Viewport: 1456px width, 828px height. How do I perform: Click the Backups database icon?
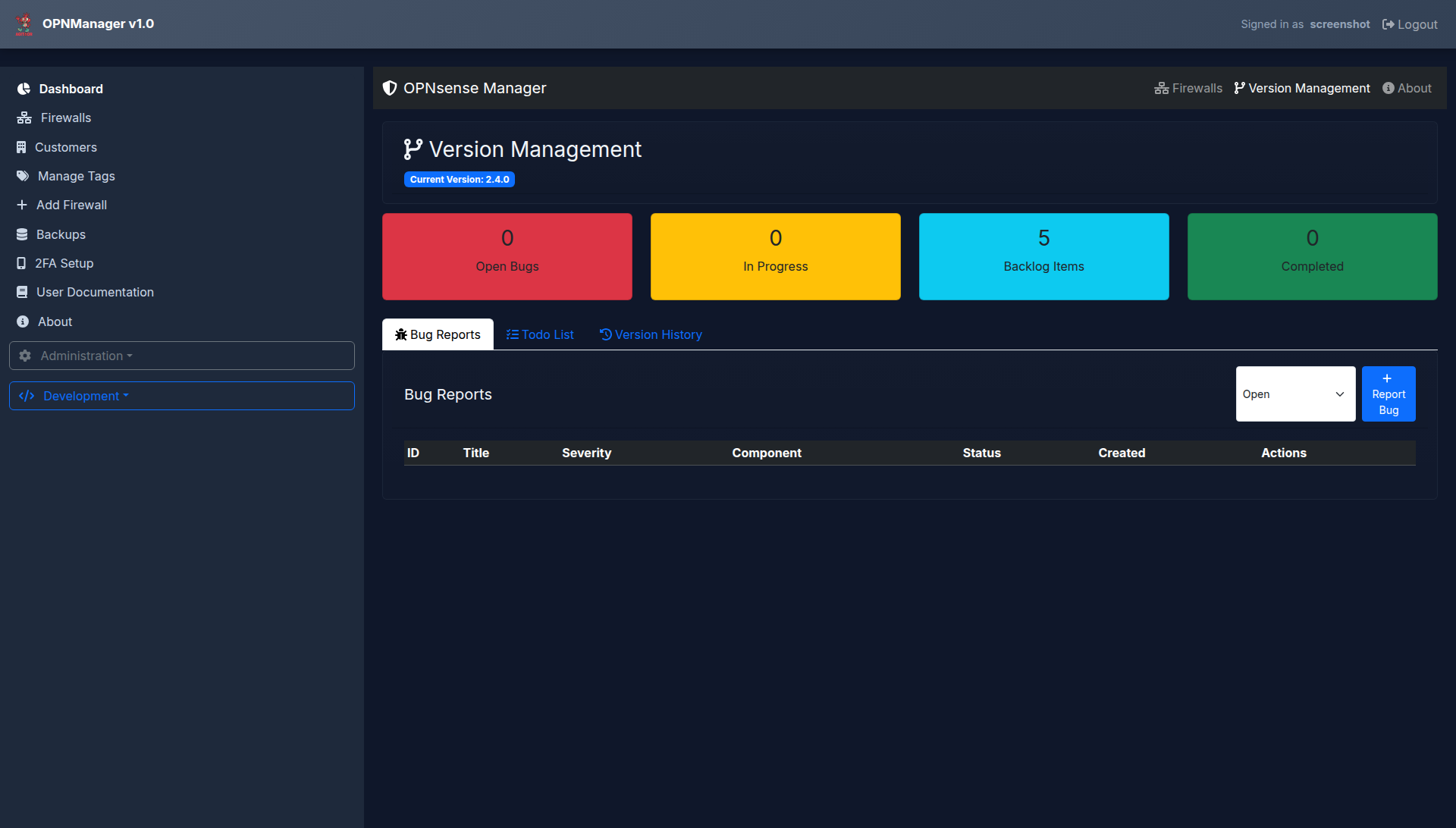click(22, 234)
